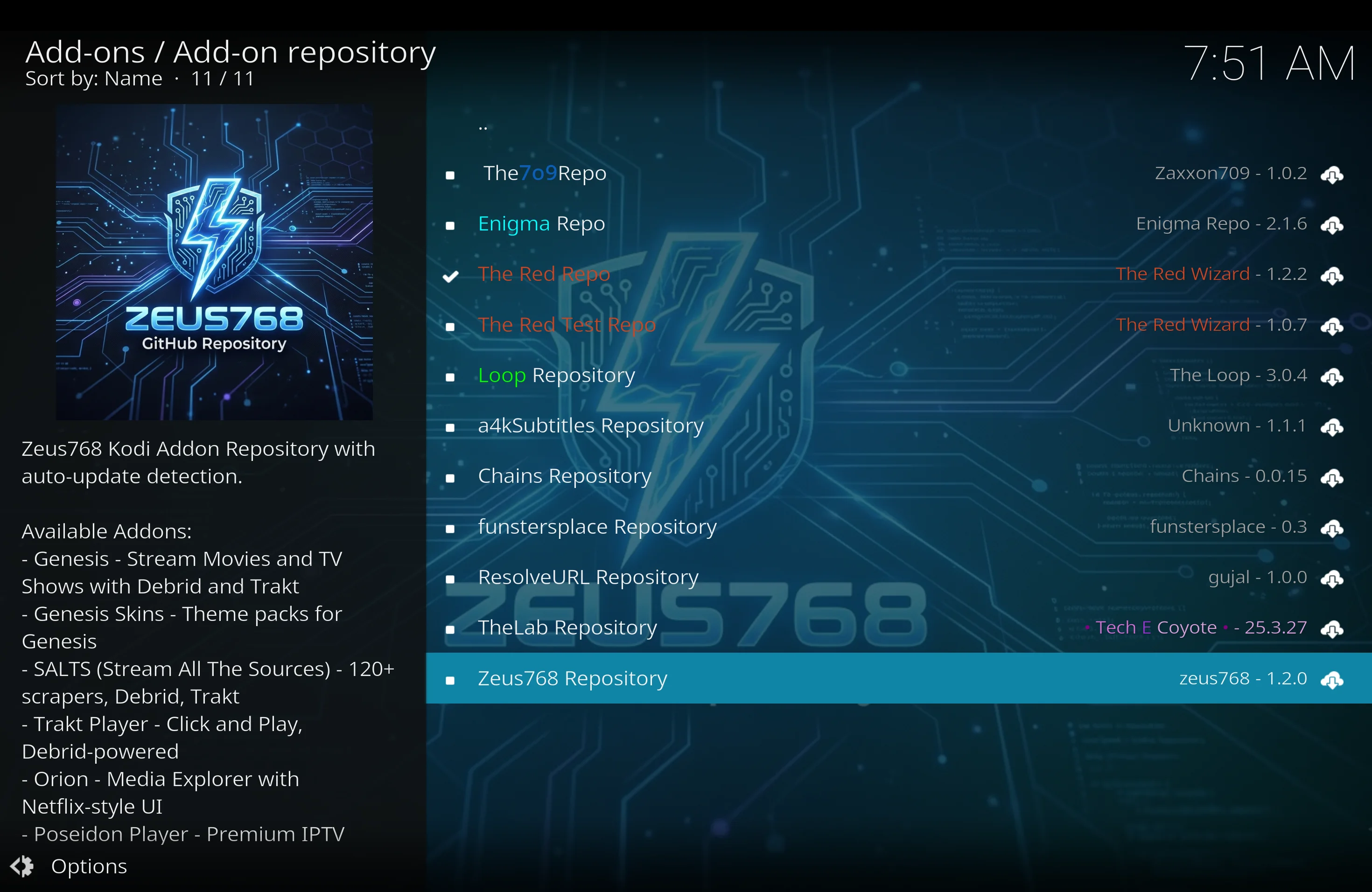Click 'funstersplace - 0.3' text

(1228, 527)
